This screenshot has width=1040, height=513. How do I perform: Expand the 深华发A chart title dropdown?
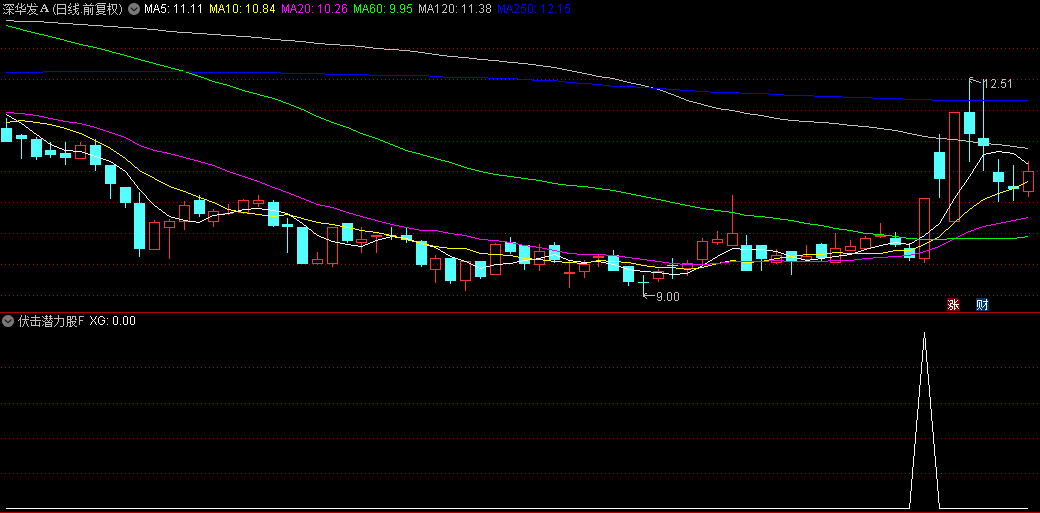134,9
